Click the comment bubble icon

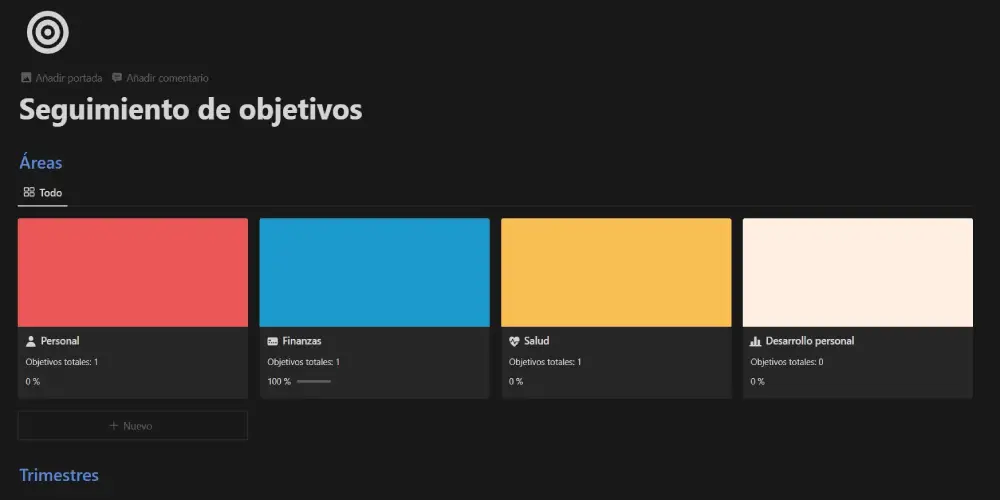(117, 78)
